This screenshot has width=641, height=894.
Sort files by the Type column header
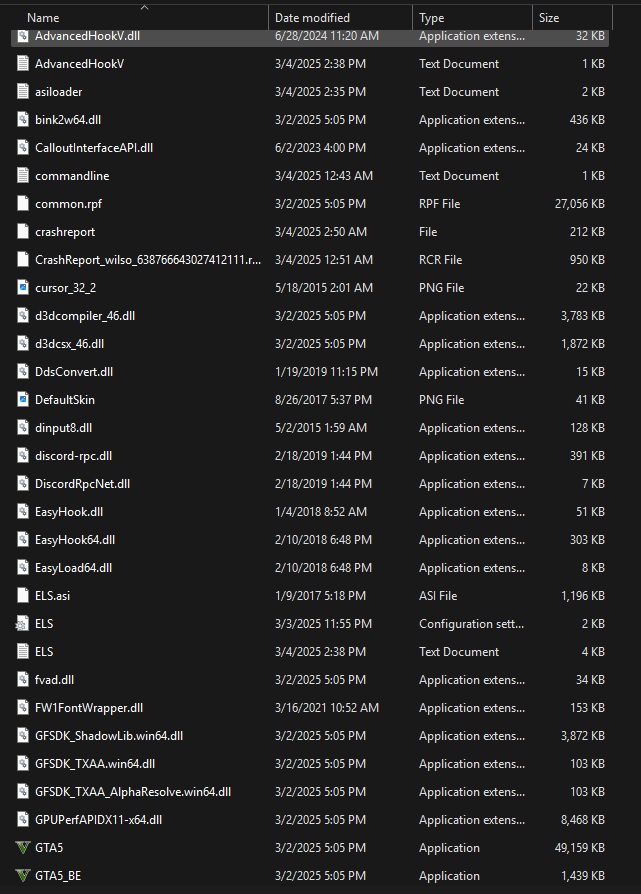(431, 18)
